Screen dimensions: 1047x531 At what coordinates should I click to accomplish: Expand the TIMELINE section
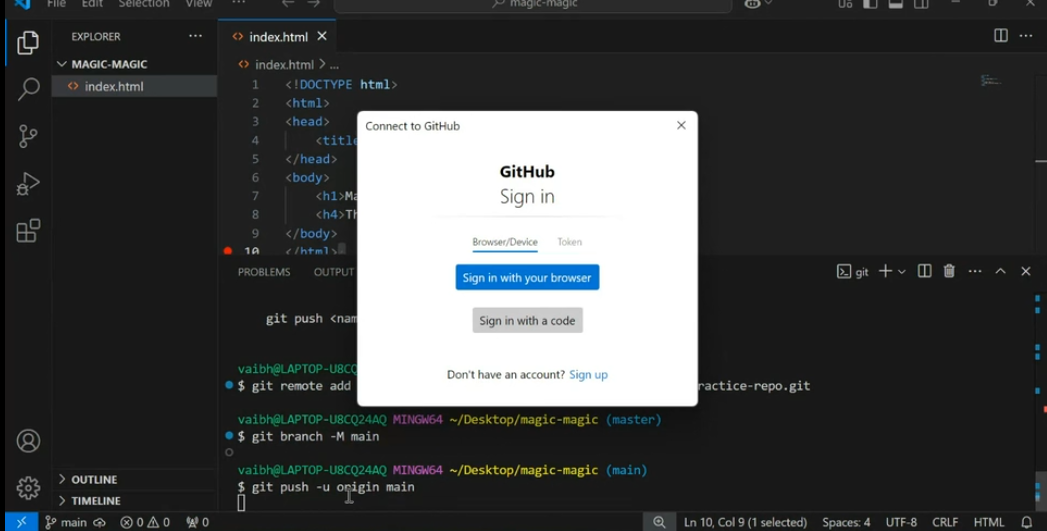click(x=96, y=501)
